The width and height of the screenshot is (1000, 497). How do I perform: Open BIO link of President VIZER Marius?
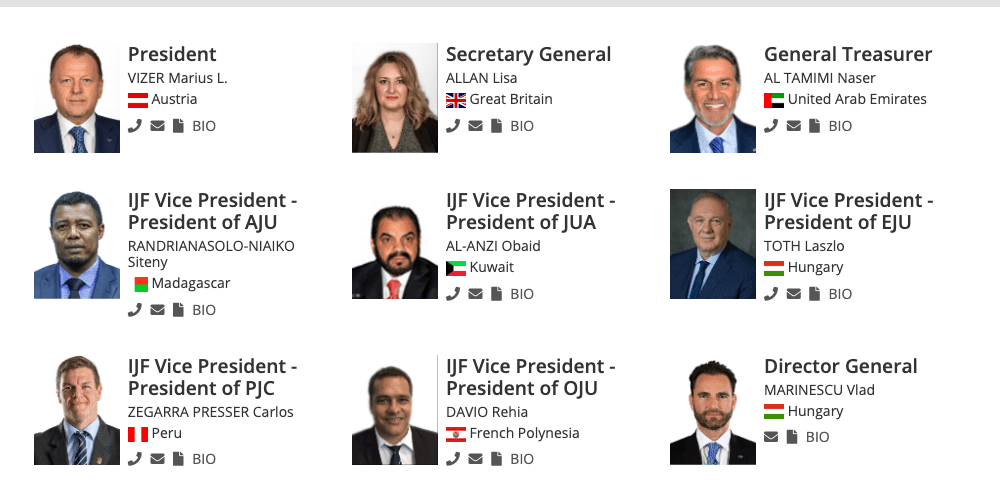pos(204,126)
